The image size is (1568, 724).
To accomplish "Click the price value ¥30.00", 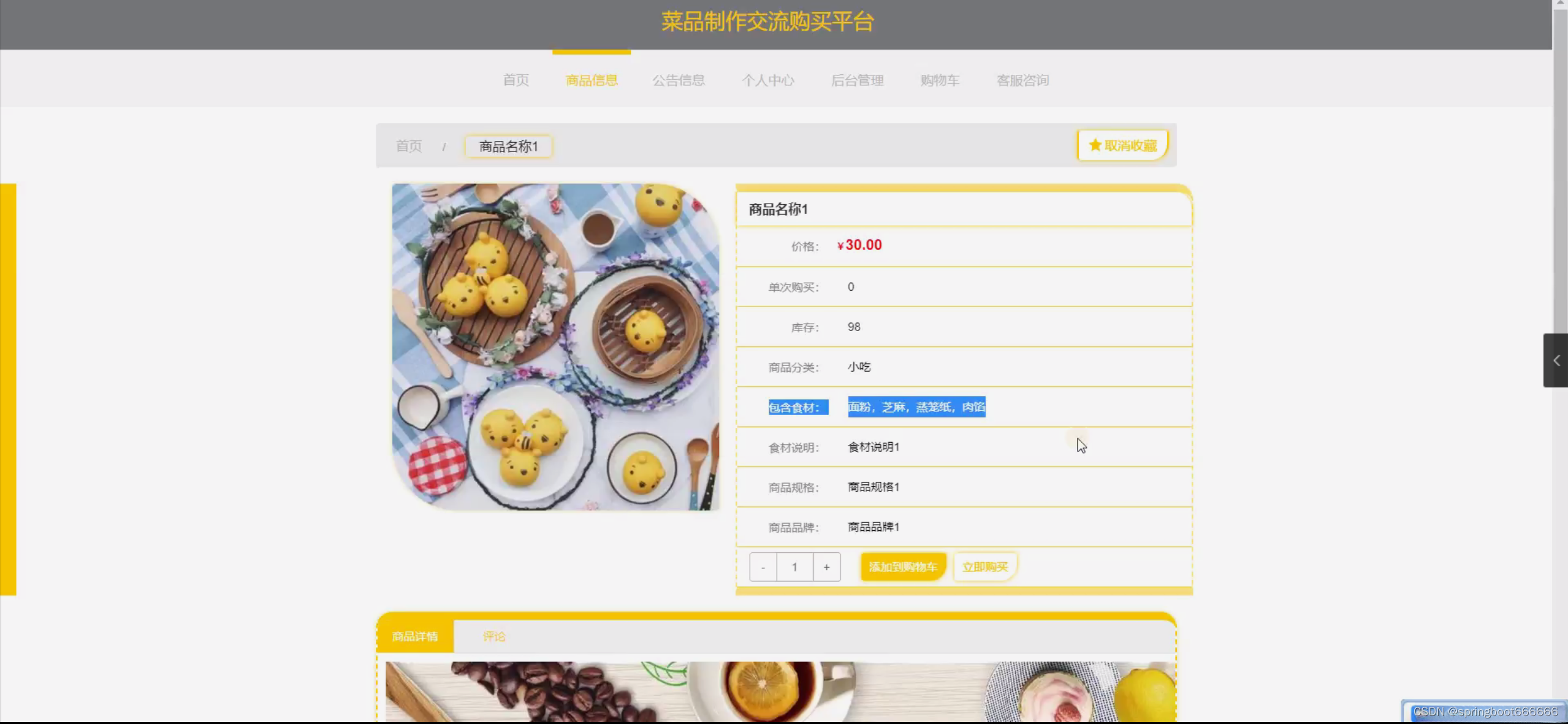I will [859, 245].
